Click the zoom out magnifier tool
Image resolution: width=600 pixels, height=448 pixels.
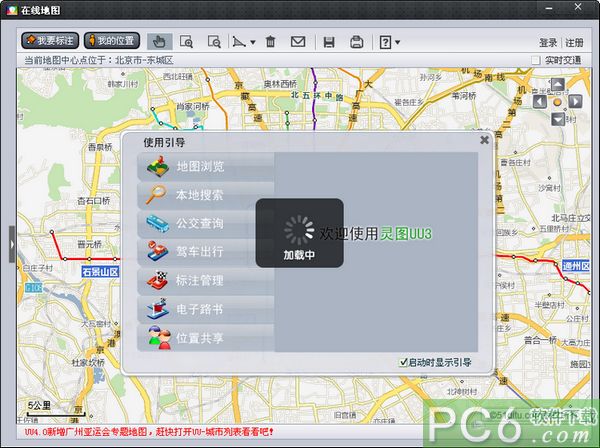[x=214, y=41]
